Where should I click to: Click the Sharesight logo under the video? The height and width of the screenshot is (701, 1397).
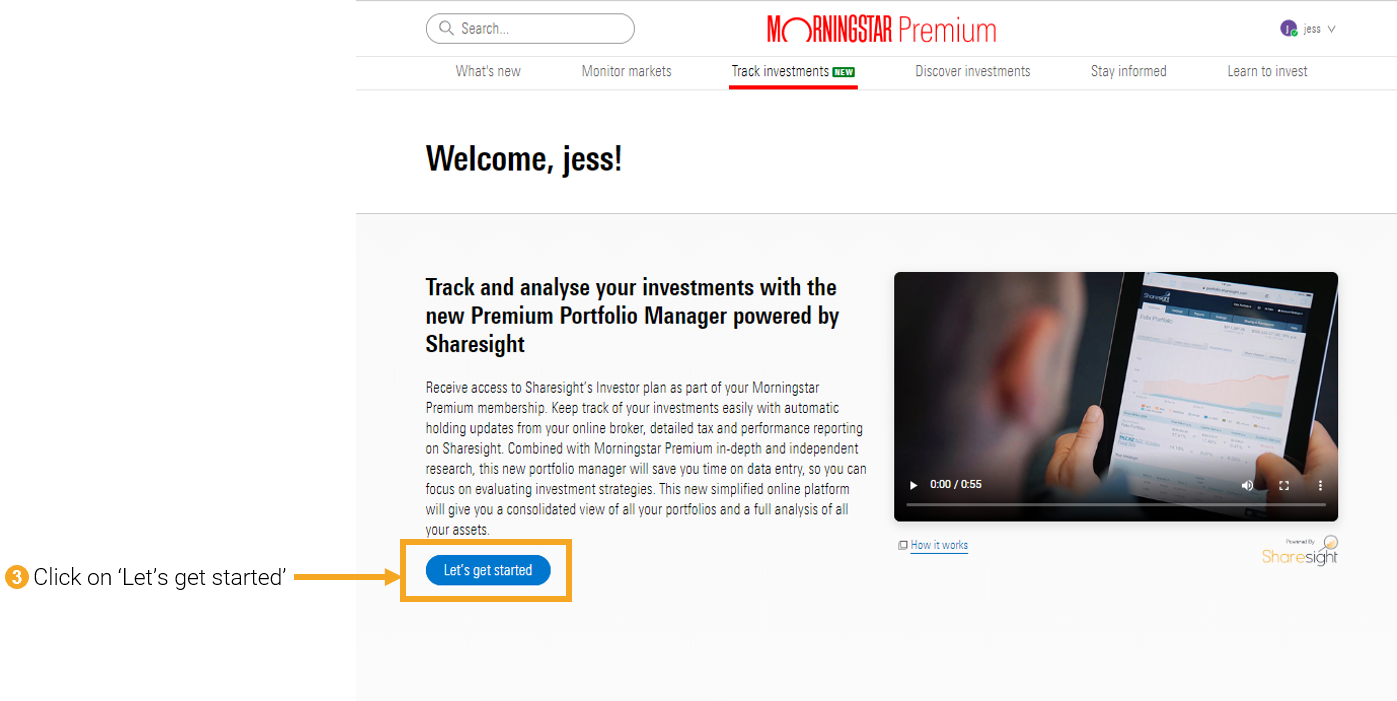coord(1300,551)
